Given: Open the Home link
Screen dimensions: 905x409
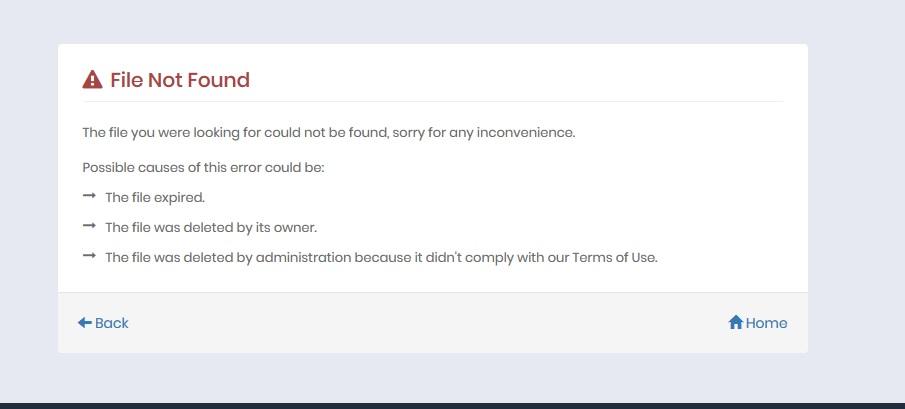Looking at the screenshot, I should pos(758,322).
